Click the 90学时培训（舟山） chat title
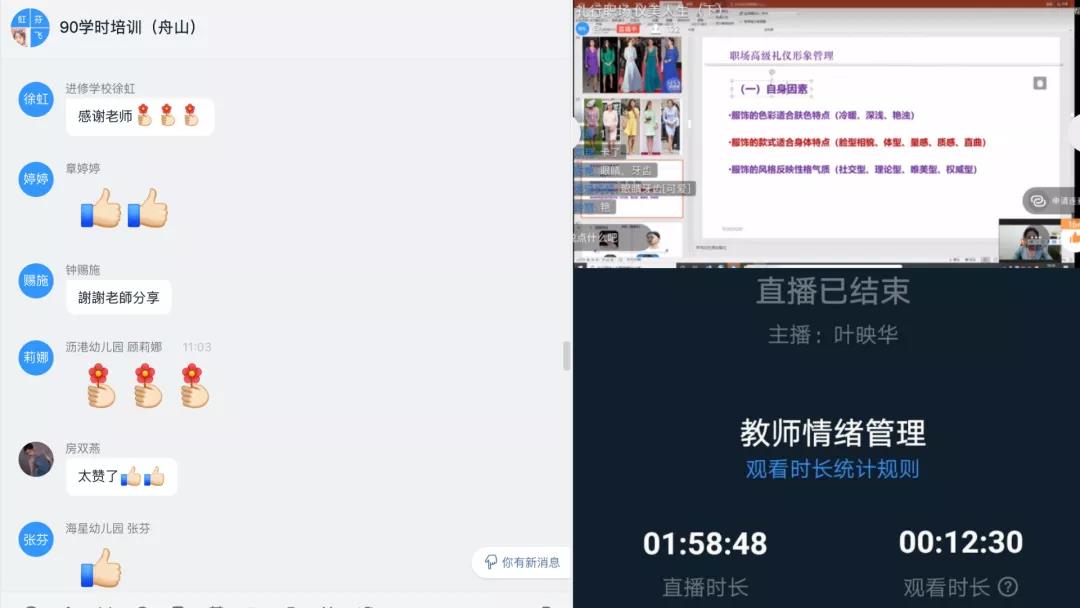The width and height of the screenshot is (1080, 608). click(128, 27)
